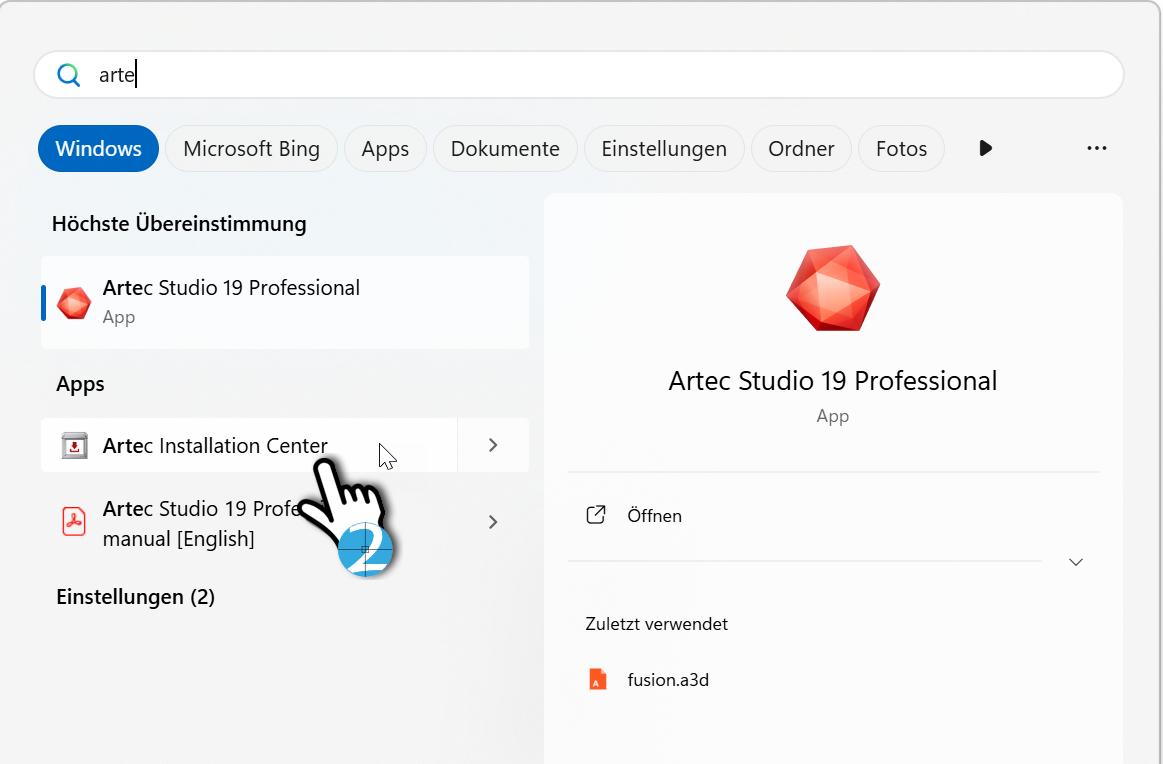Expand the Einstellungen (2) results group

click(x=136, y=596)
